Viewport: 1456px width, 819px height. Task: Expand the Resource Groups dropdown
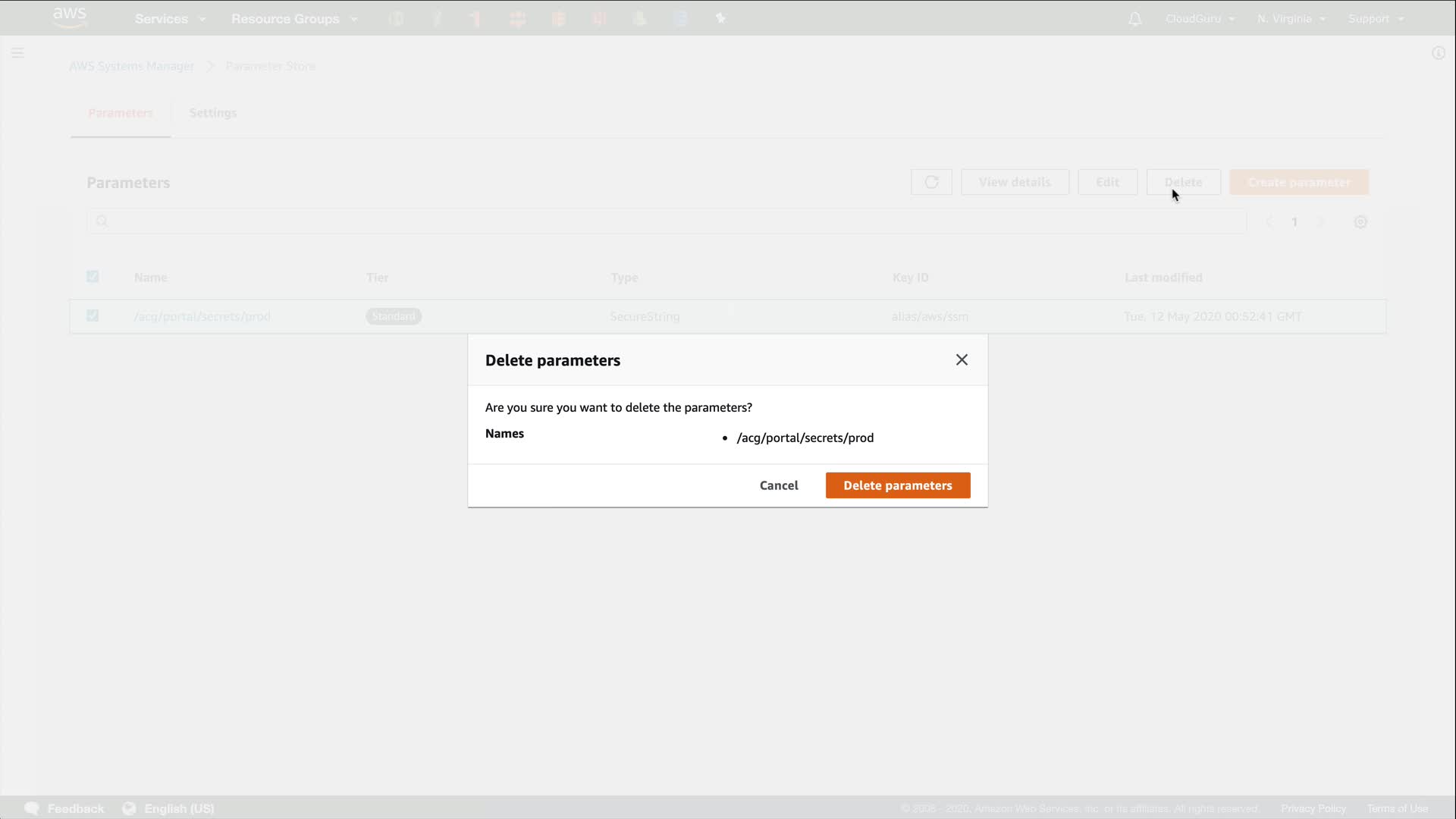click(293, 19)
